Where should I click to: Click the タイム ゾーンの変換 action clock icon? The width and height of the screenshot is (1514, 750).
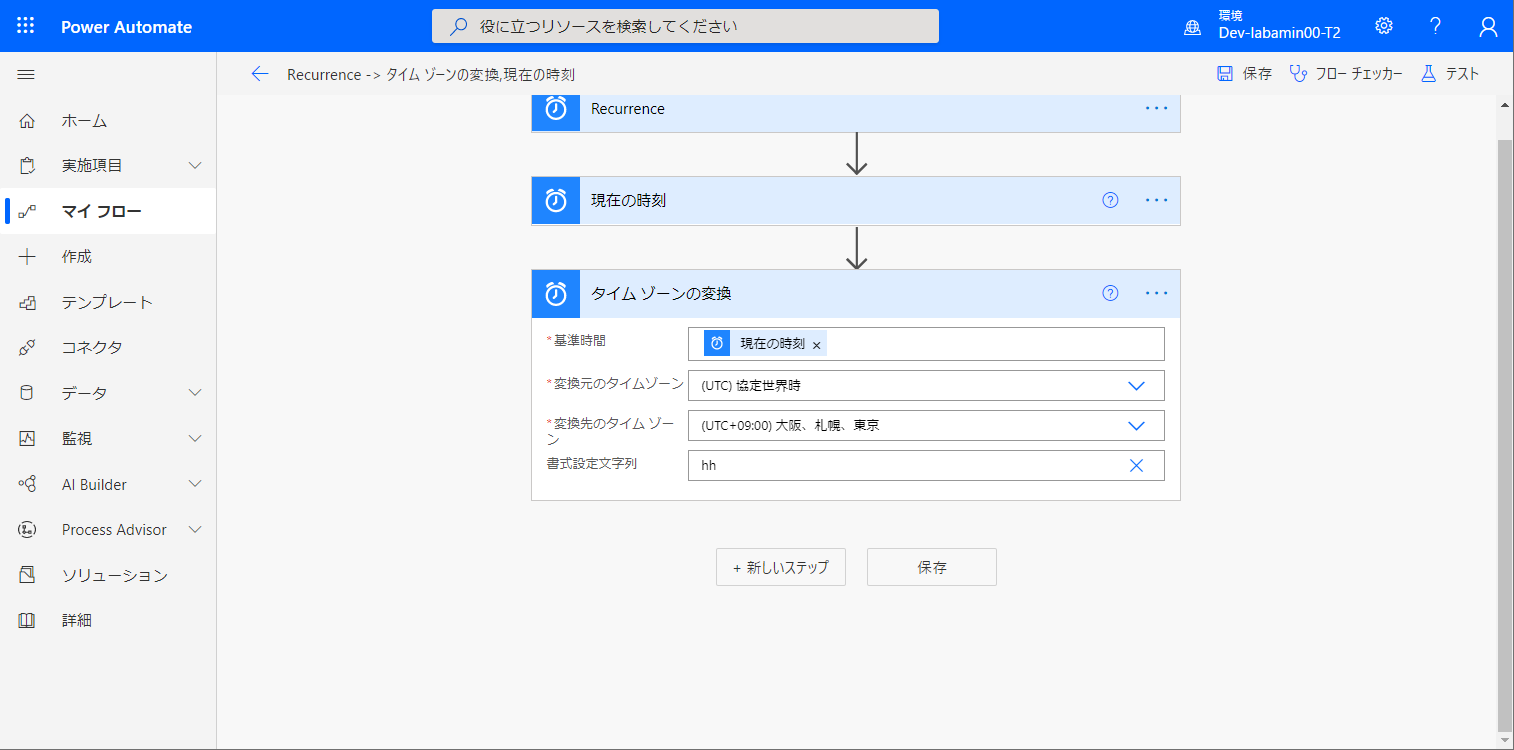(x=556, y=293)
